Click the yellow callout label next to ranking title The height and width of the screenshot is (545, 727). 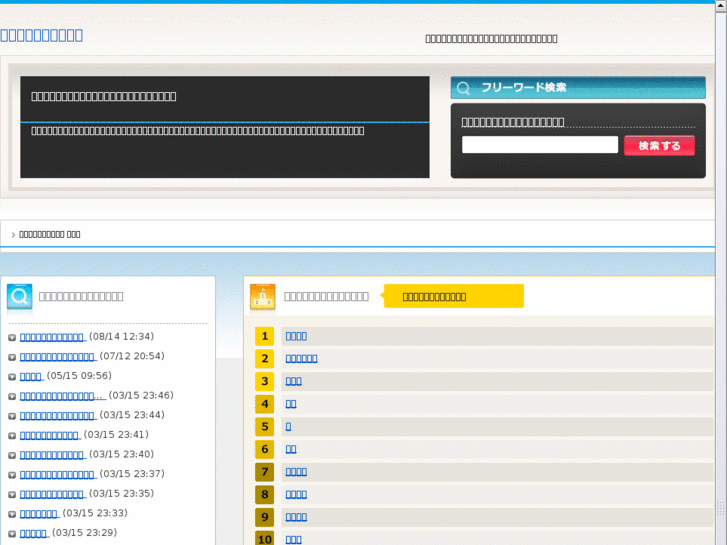tap(453, 296)
